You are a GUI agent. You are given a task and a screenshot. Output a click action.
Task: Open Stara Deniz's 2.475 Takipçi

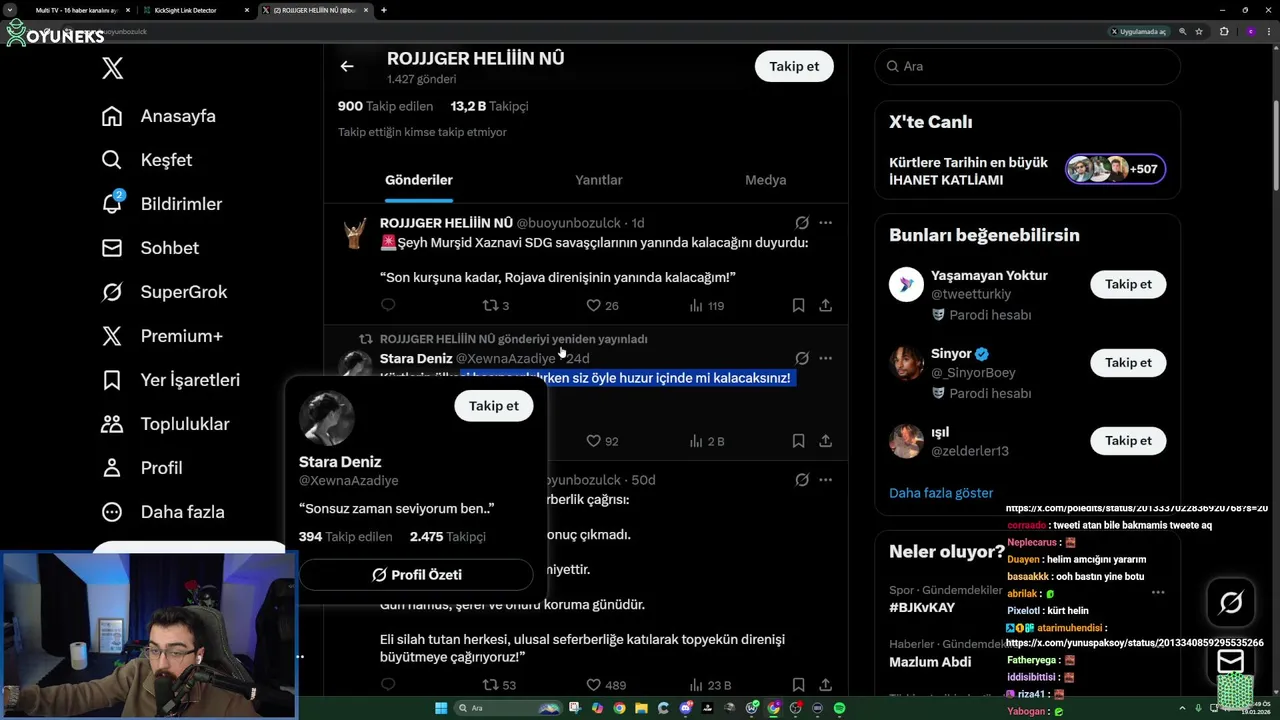pyautogui.click(x=447, y=537)
